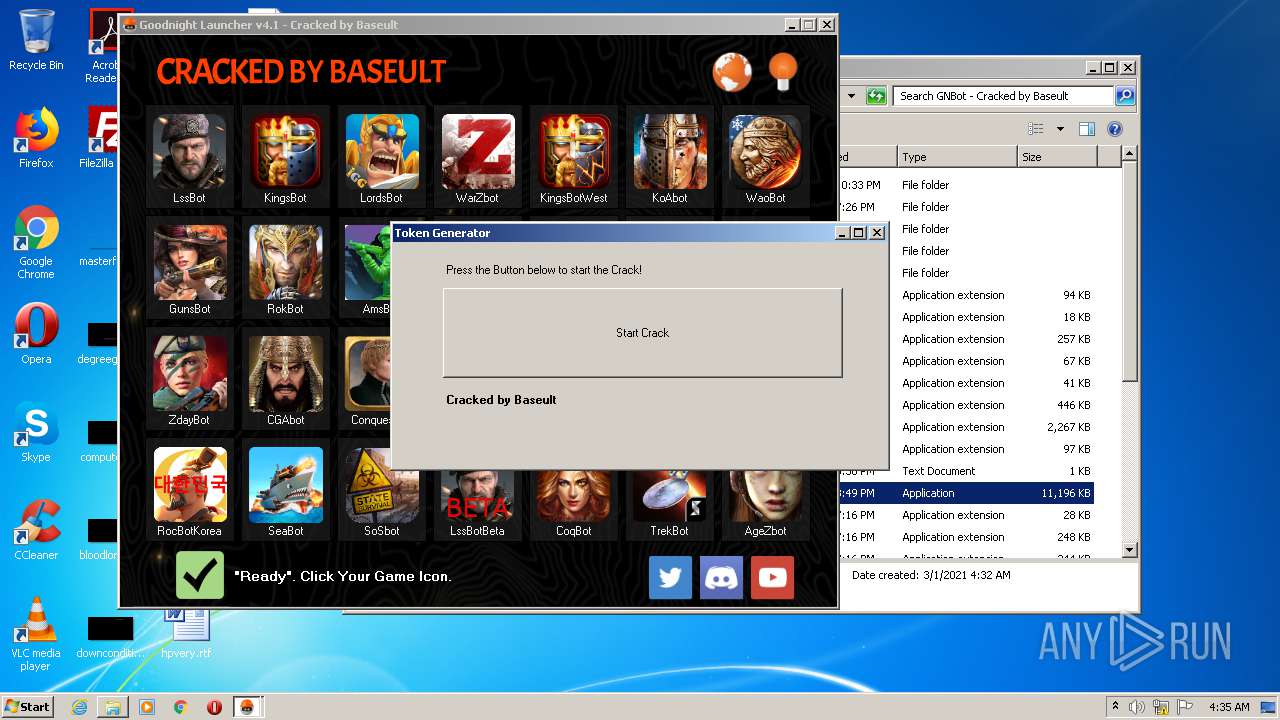Sort by Type column header
The width and height of the screenshot is (1280, 720).
point(956,157)
